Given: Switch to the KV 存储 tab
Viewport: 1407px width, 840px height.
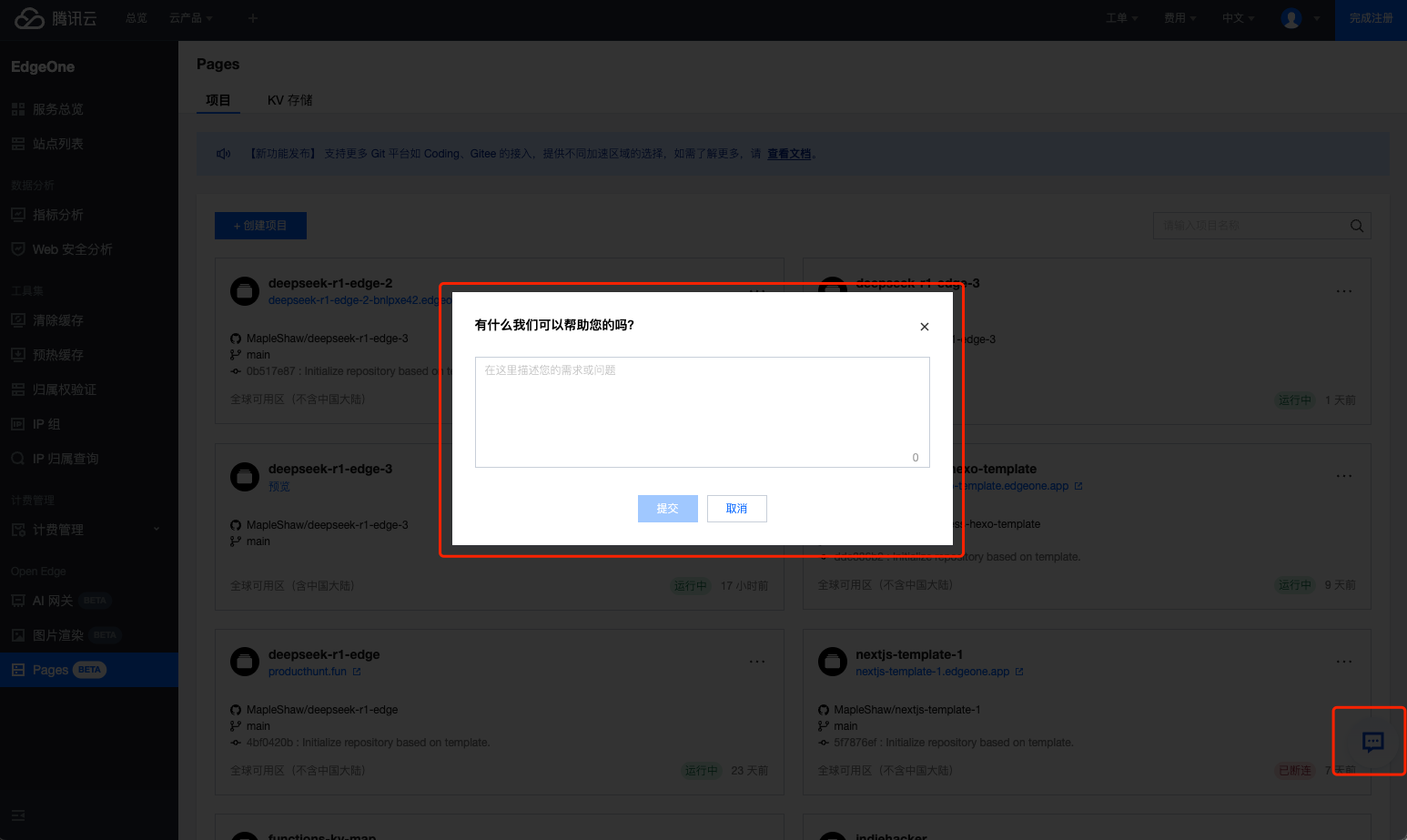Looking at the screenshot, I should [289, 100].
